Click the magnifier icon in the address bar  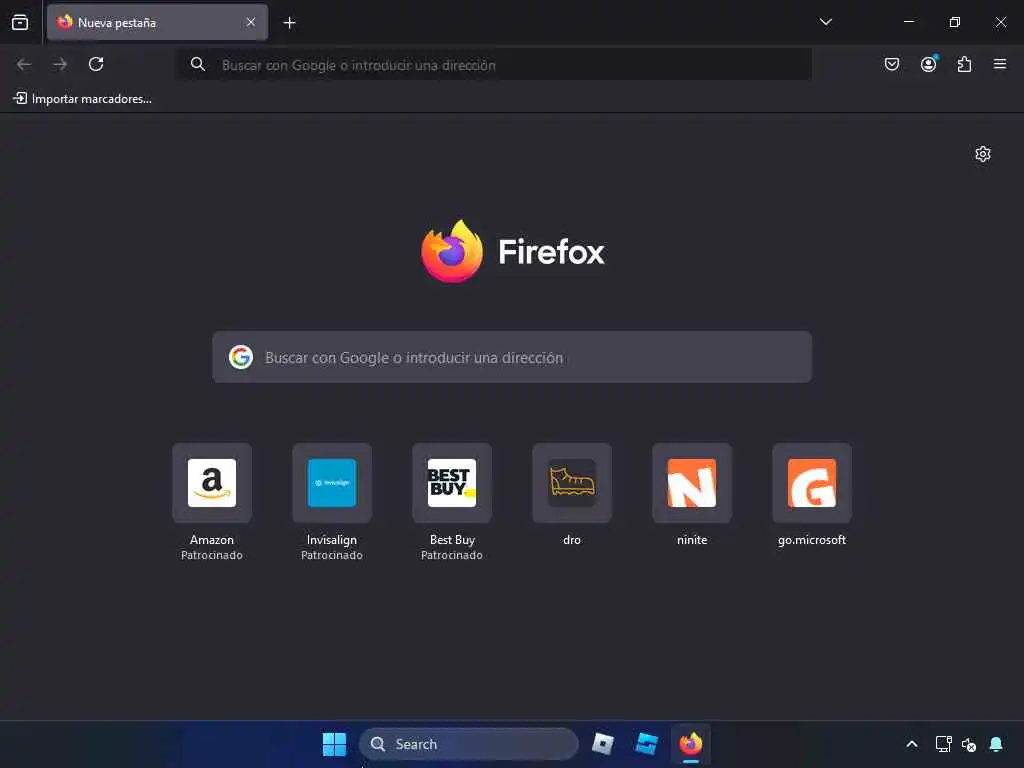pyautogui.click(x=198, y=64)
